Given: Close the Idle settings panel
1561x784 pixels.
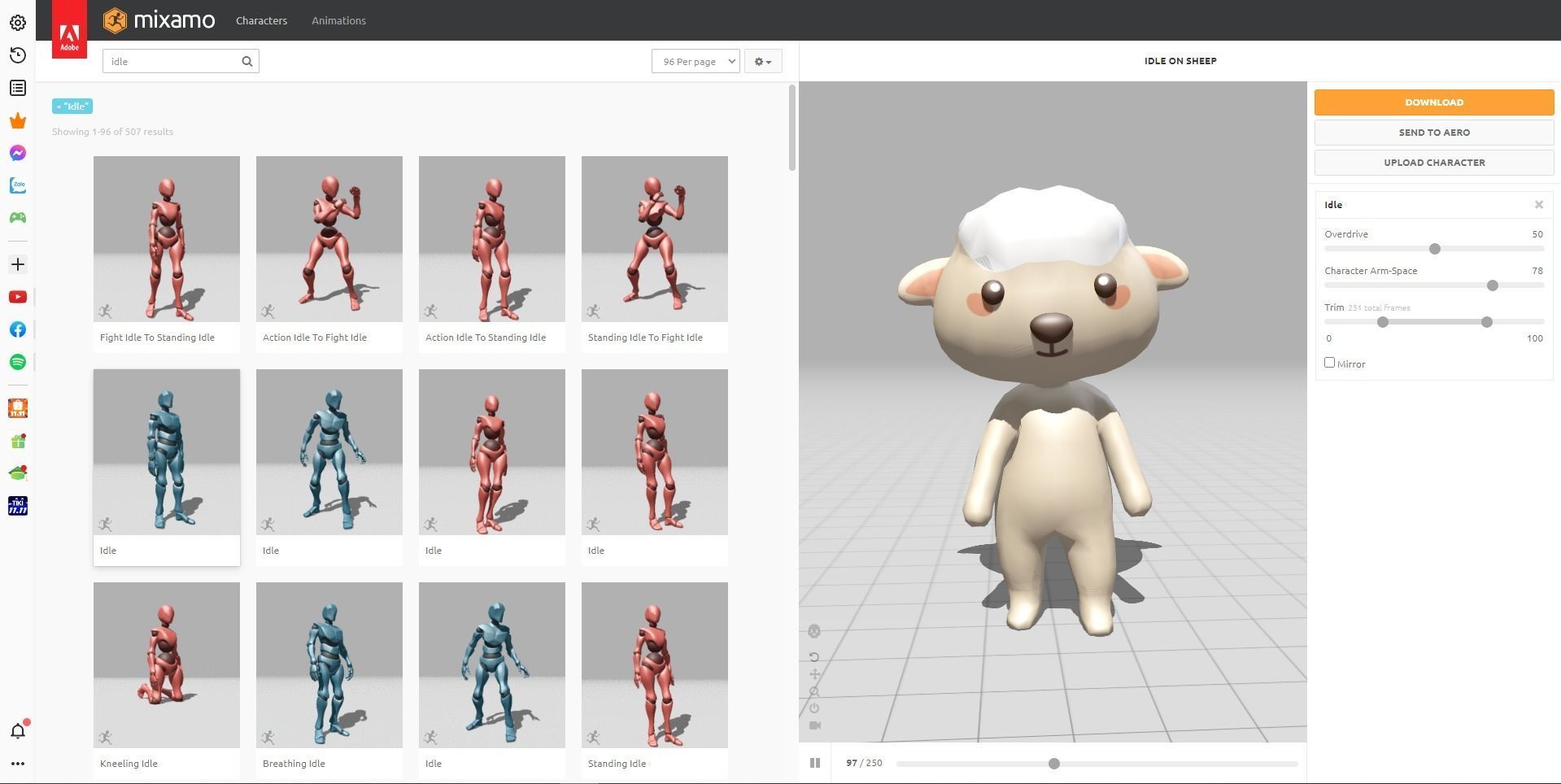Looking at the screenshot, I should (x=1539, y=205).
